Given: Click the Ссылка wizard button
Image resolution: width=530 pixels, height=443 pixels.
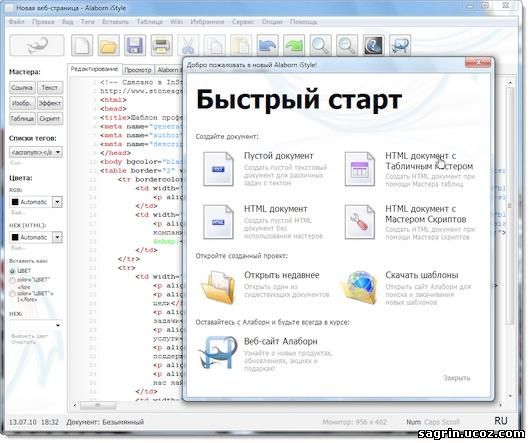Looking at the screenshot, I should [x=22, y=88].
